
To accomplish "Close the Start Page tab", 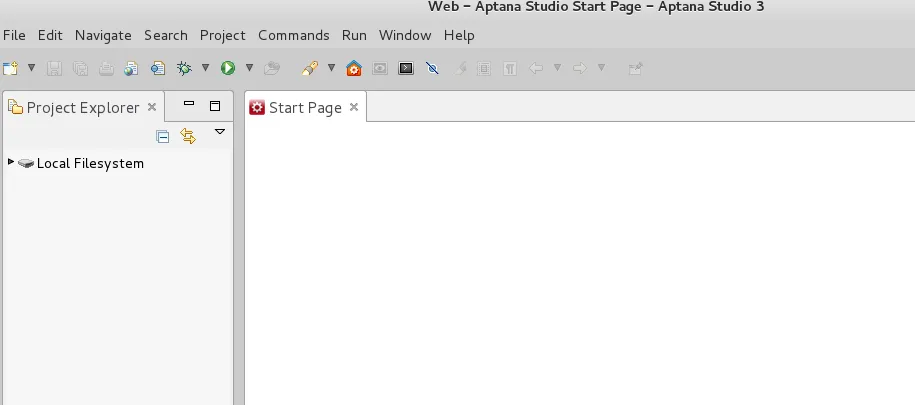I will click(354, 107).
